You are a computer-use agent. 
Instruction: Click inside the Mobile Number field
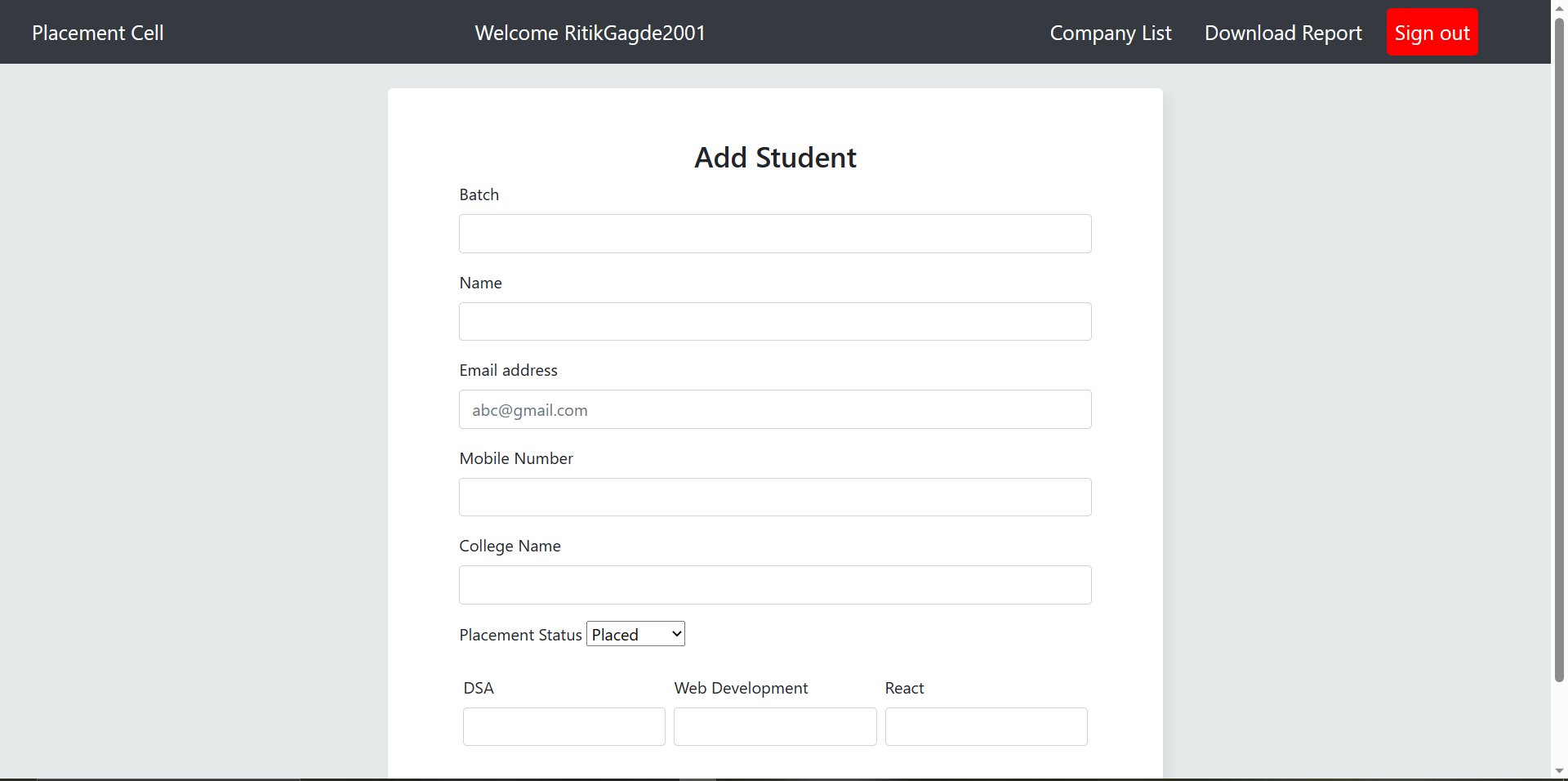774,497
